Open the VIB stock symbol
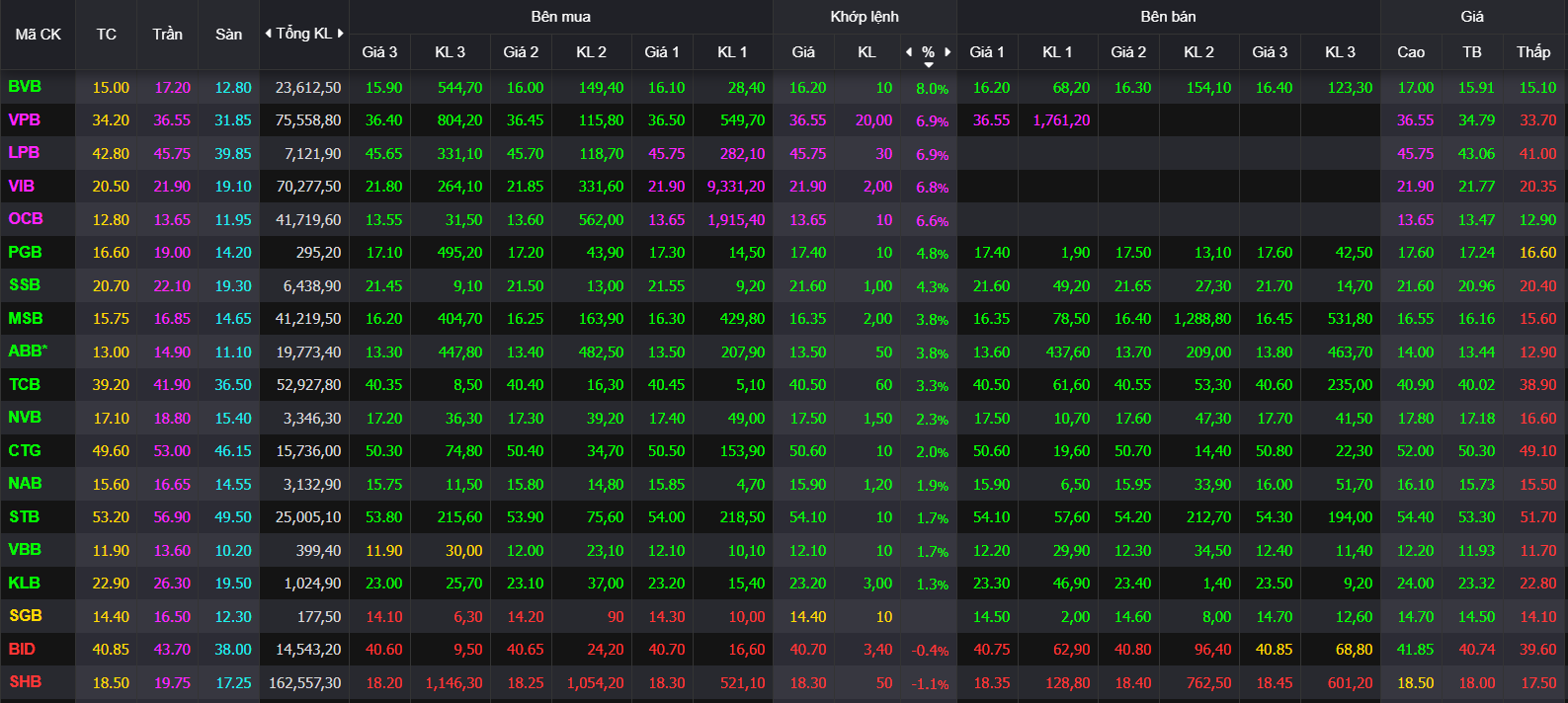 point(21,186)
